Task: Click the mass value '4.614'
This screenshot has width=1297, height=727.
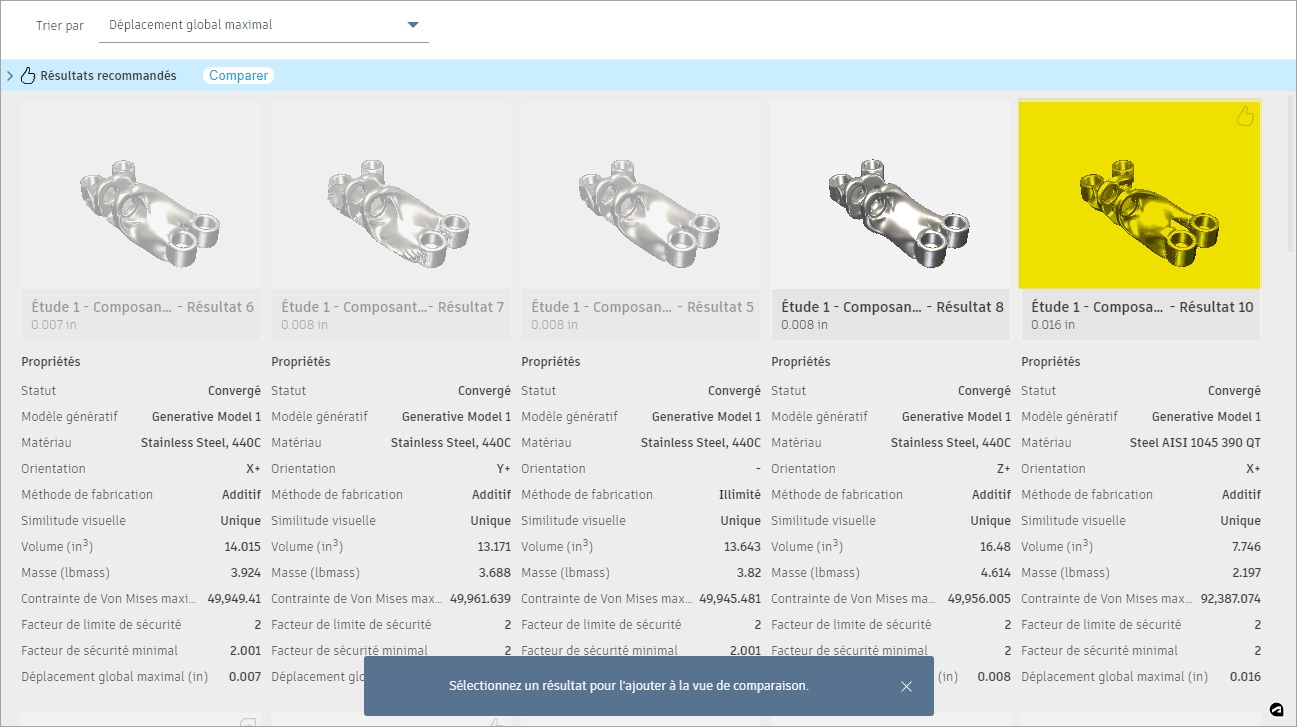Action: (996, 572)
